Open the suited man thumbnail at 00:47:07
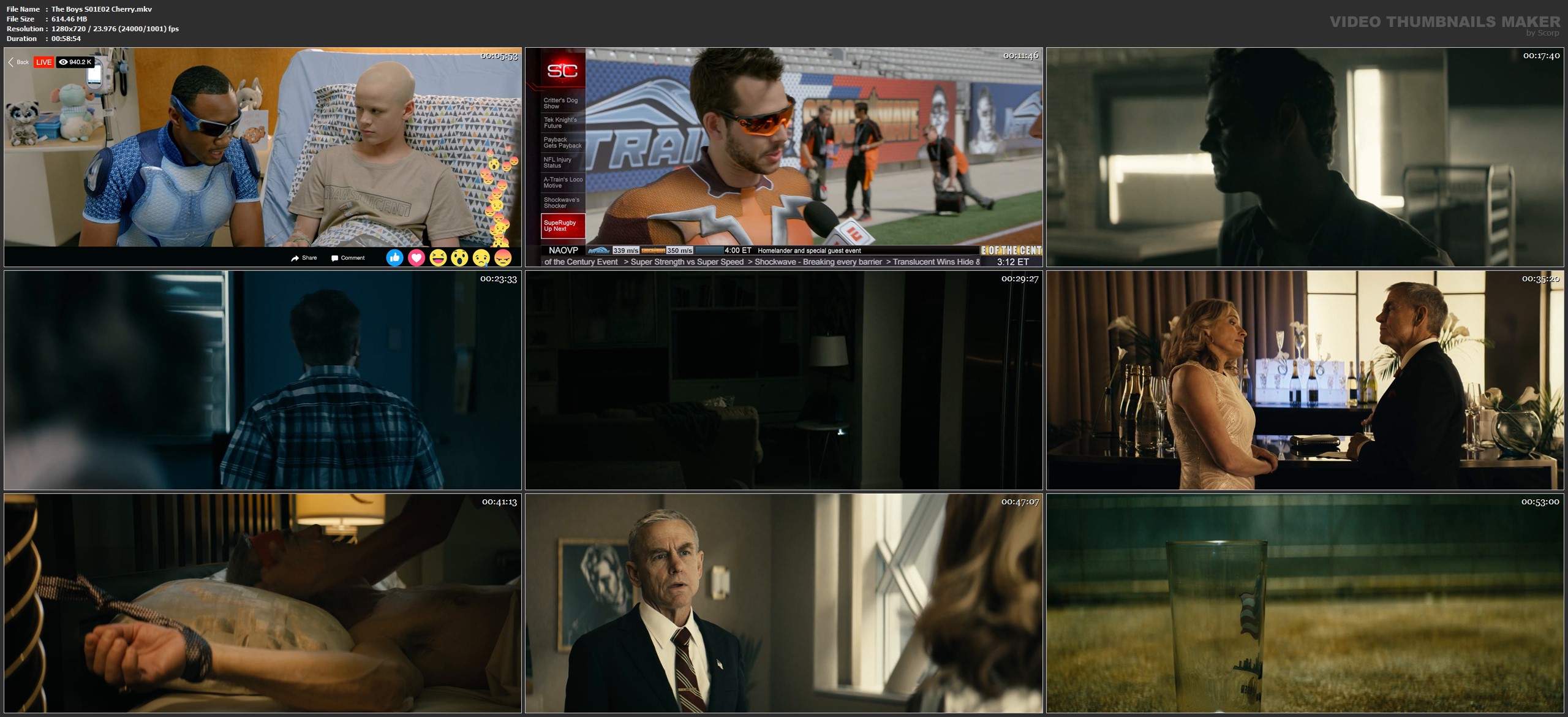The height and width of the screenshot is (717, 1568). tap(783, 603)
